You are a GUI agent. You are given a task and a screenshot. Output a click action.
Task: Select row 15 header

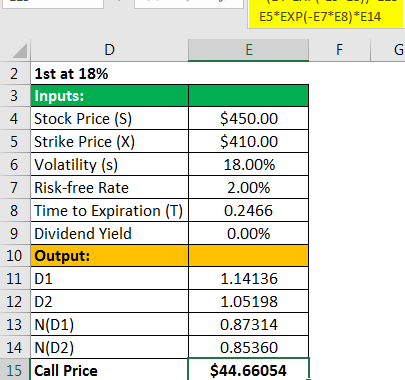coord(15,370)
